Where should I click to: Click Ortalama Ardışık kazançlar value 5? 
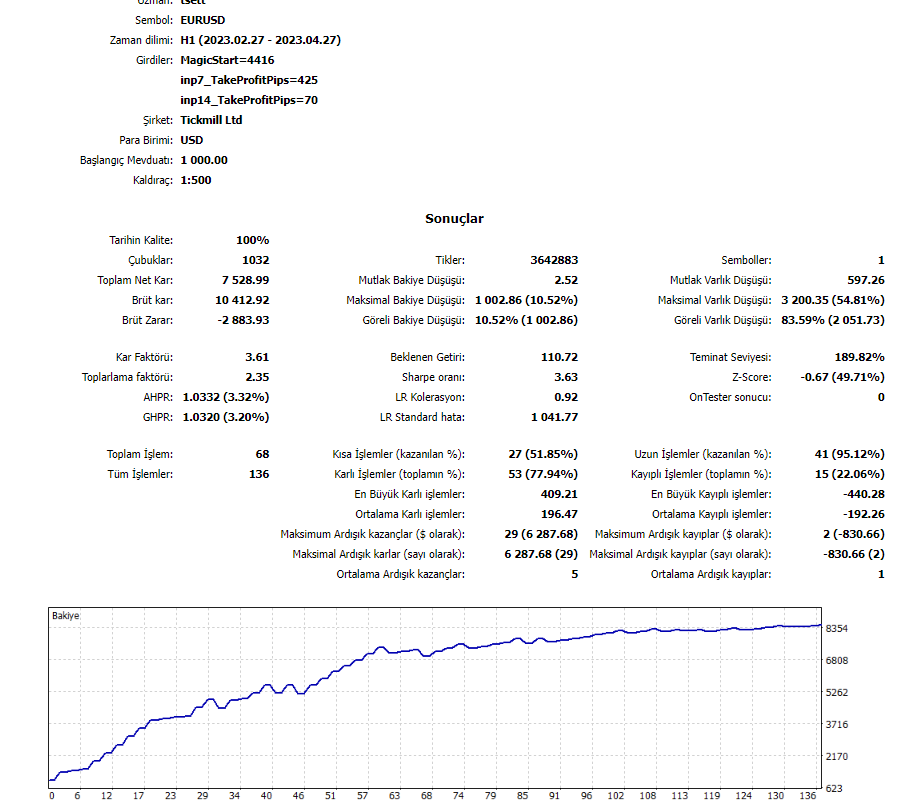574,574
